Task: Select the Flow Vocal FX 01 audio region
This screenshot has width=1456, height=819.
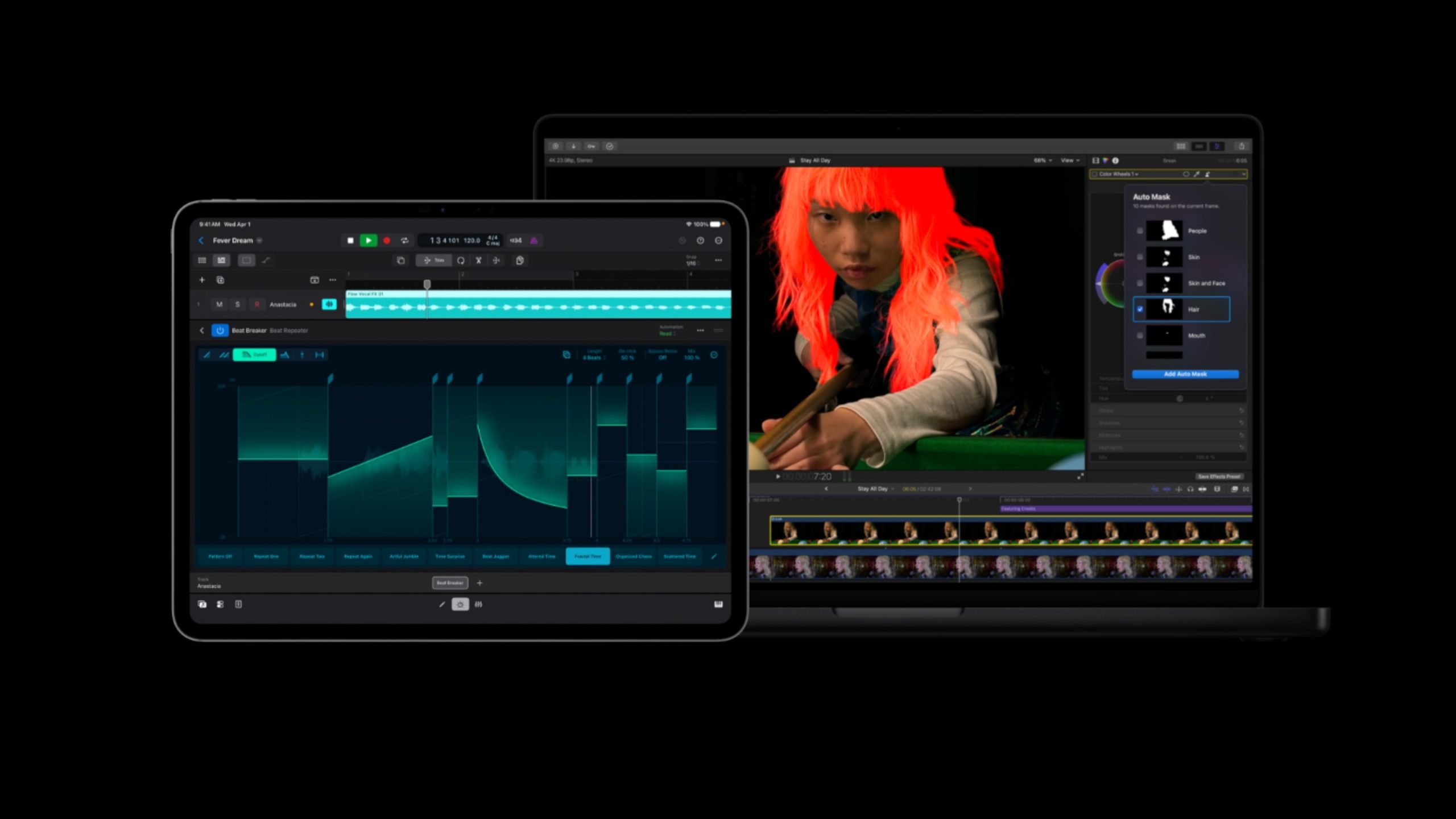Action: pos(538,304)
